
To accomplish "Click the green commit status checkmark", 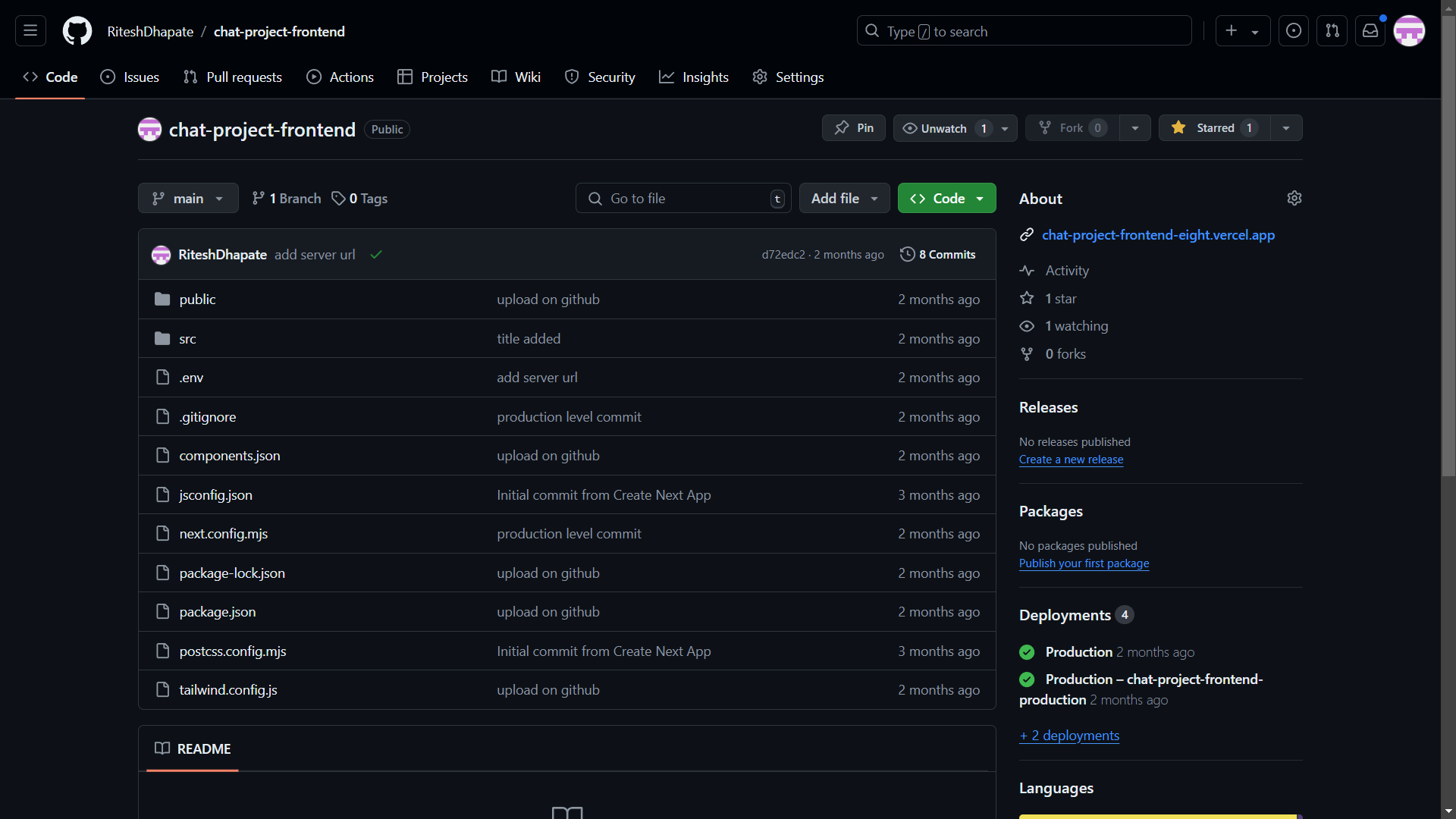I will (x=376, y=255).
